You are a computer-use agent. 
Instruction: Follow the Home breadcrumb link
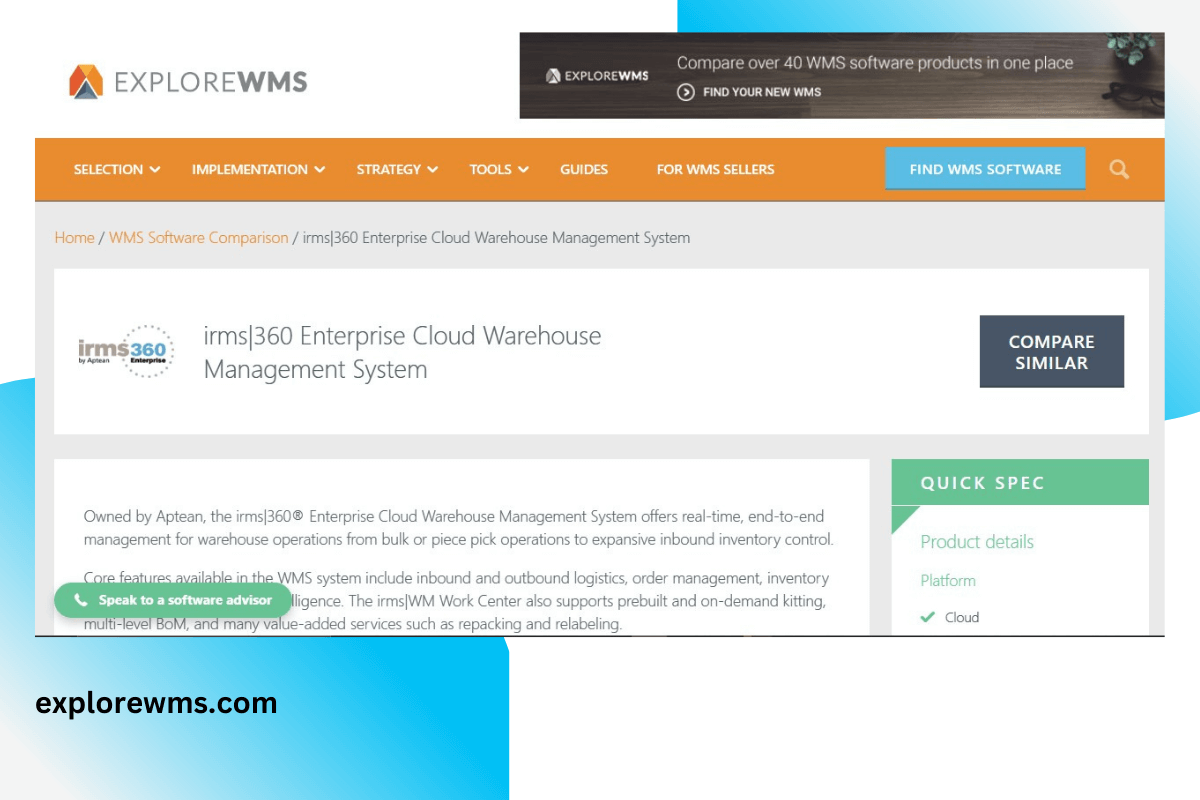[74, 238]
